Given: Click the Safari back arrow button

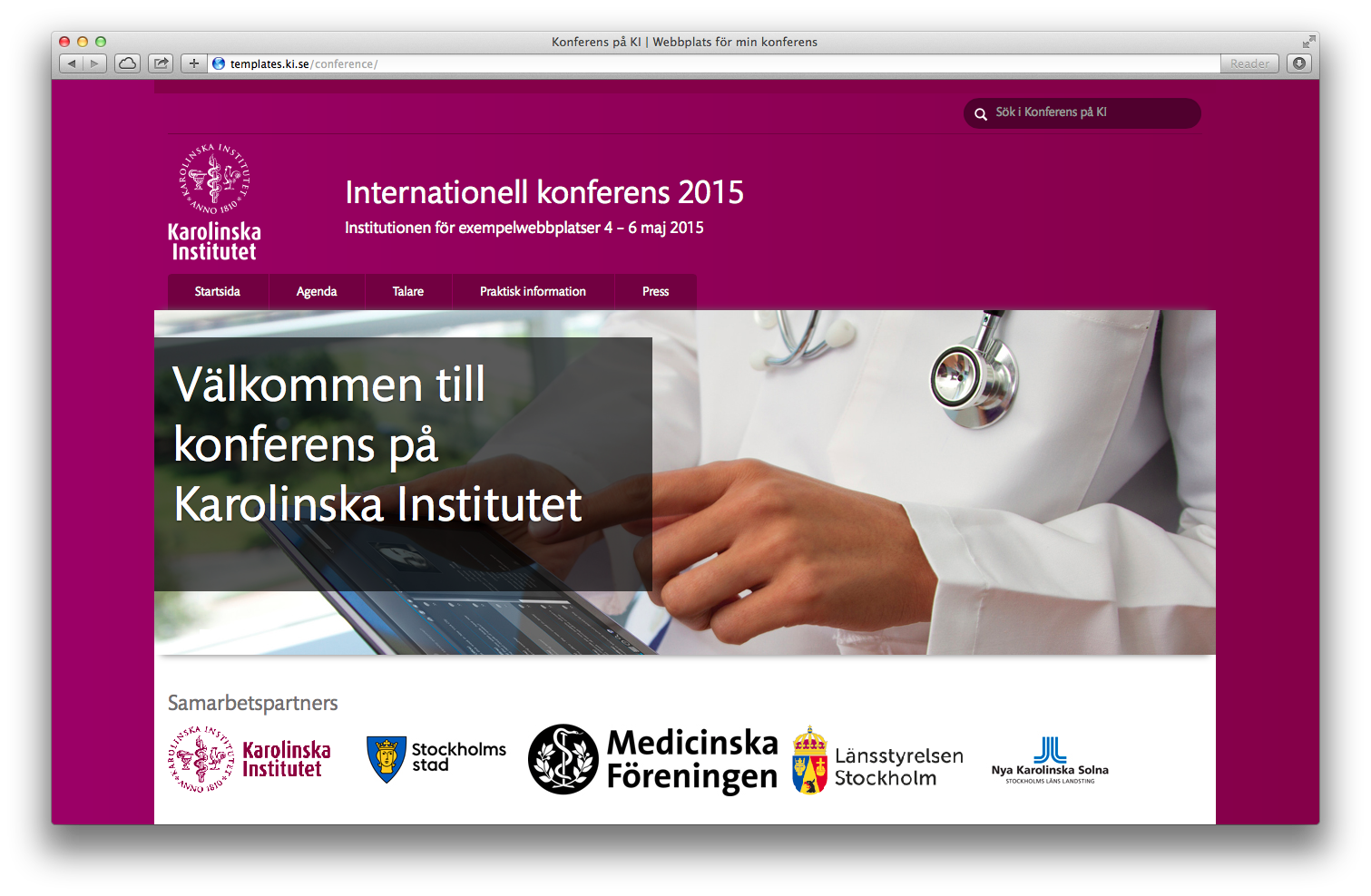Looking at the screenshot, I should tap(72, 63).
